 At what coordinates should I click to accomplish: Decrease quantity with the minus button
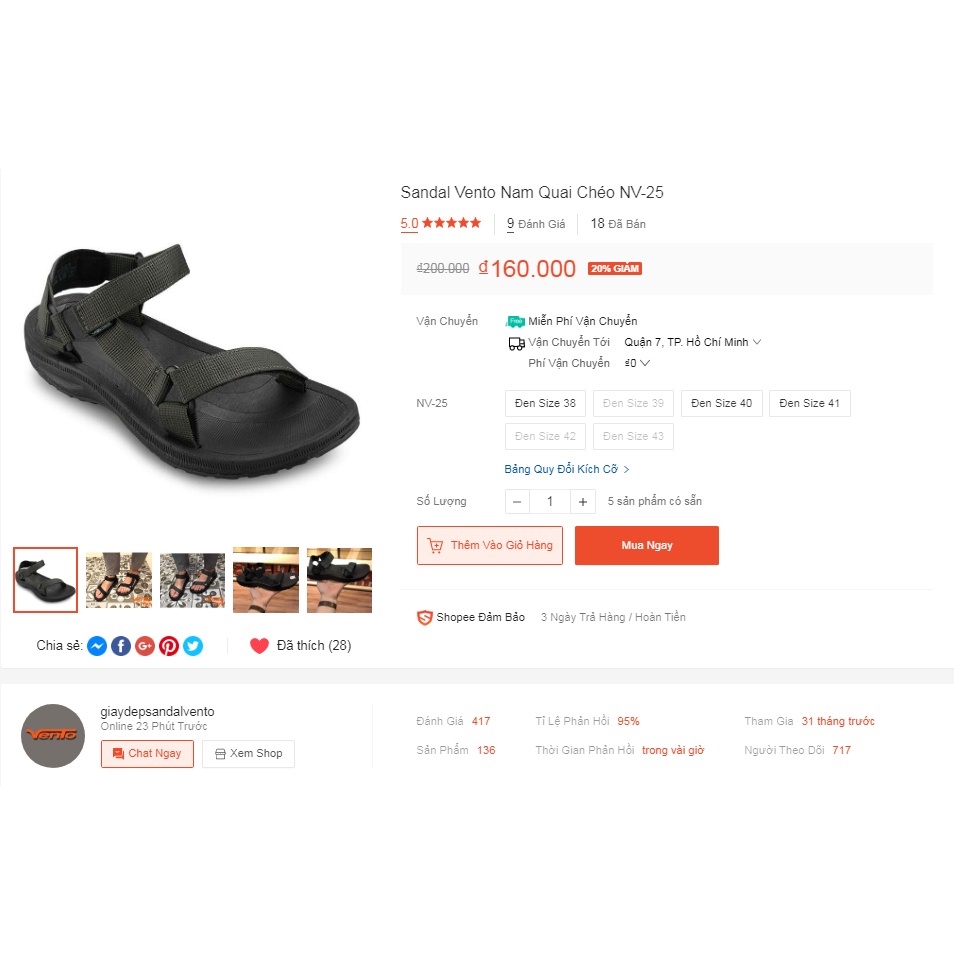click(x=517, y=502)
